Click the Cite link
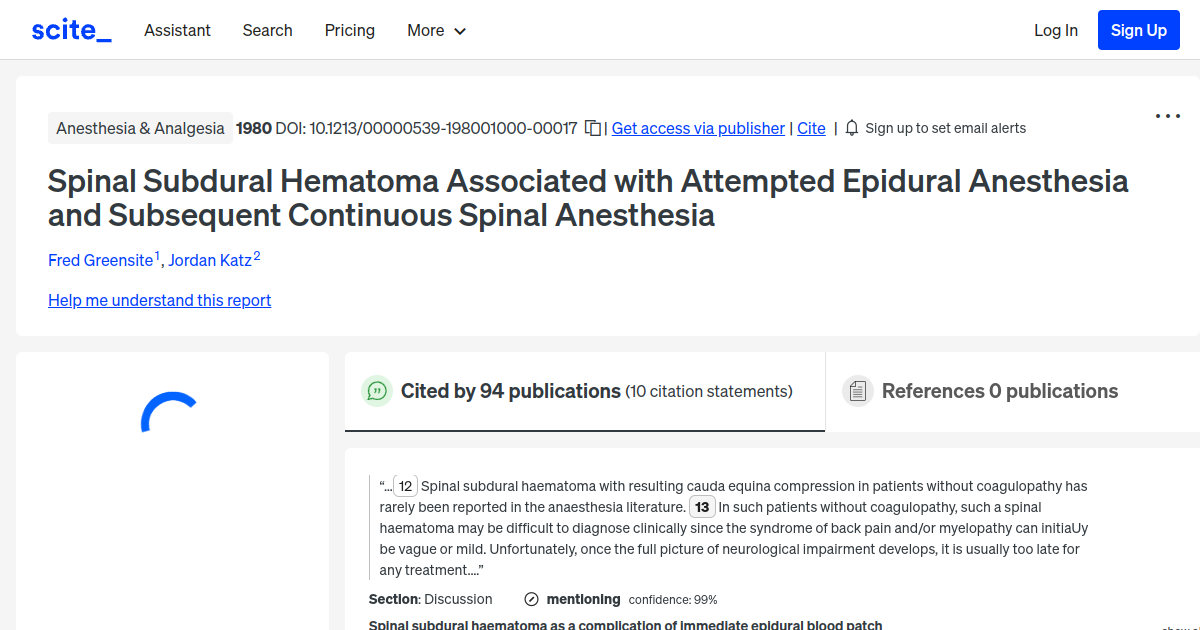The image size is (1200, 630). click(x=811, y=128)
